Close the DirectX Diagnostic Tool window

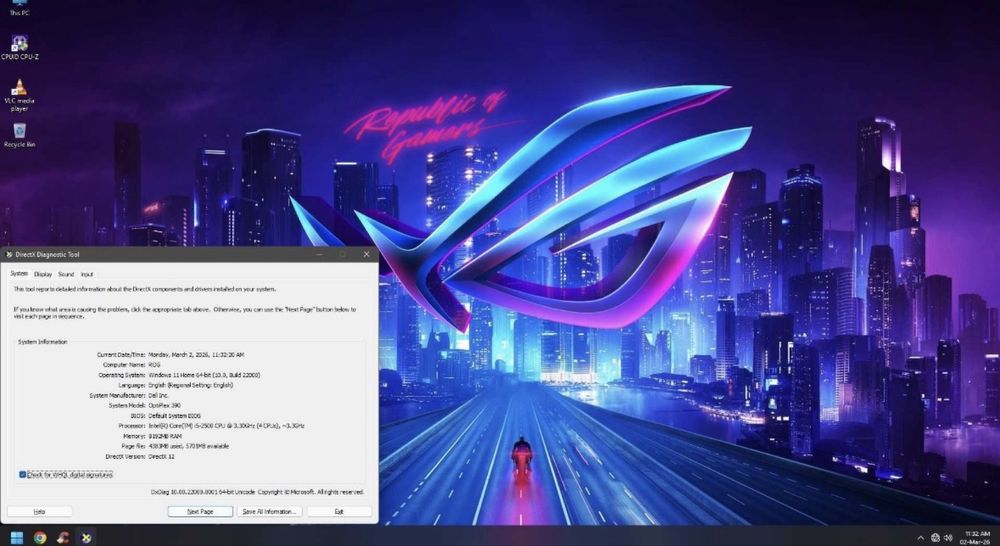366,255
